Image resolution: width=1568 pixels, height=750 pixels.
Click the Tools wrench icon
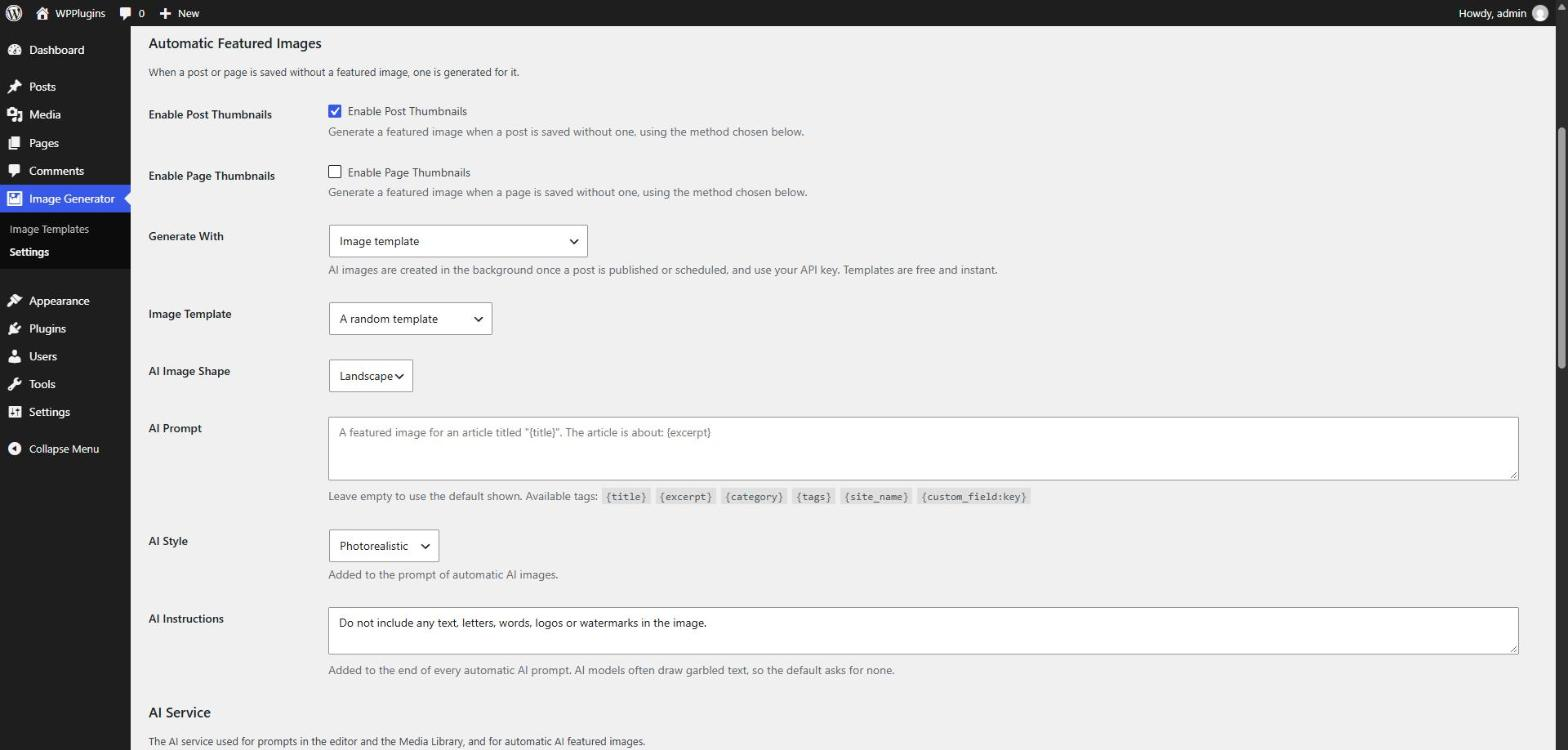[14, 384]
